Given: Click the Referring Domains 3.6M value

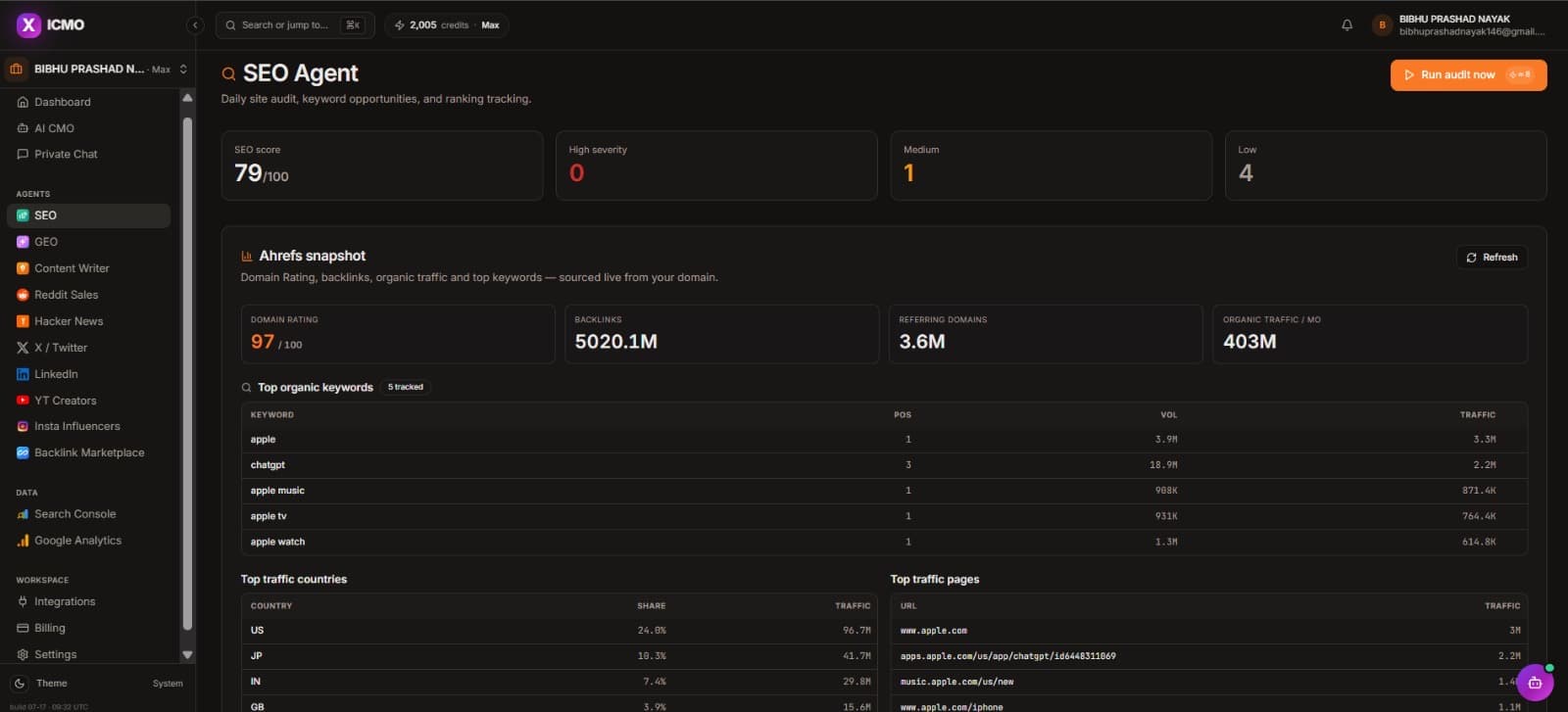Looking at the screenshot, I should (922, 342).
